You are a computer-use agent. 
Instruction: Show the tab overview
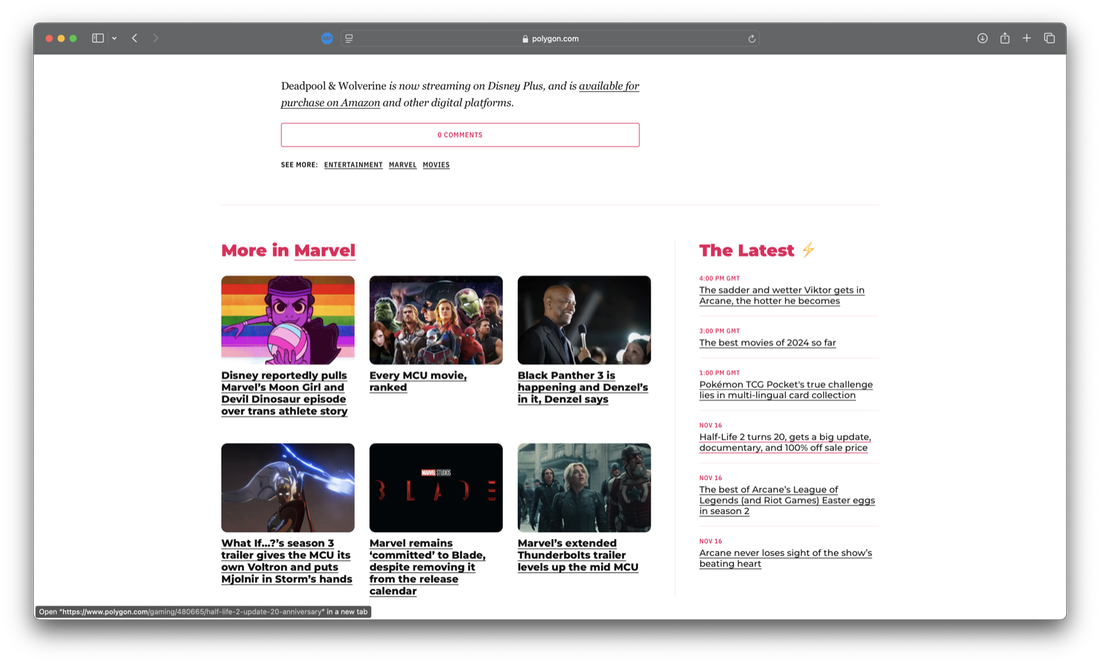click(1049, 39)
